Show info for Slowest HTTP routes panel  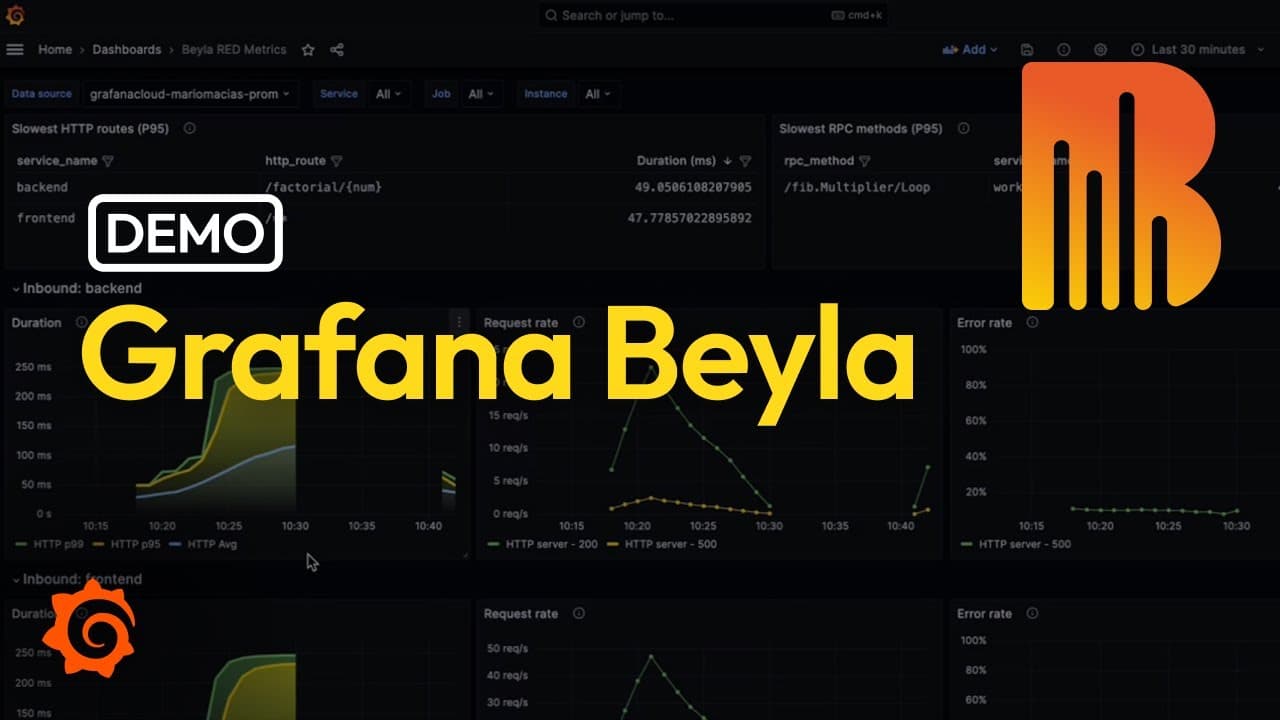(189, 128)
